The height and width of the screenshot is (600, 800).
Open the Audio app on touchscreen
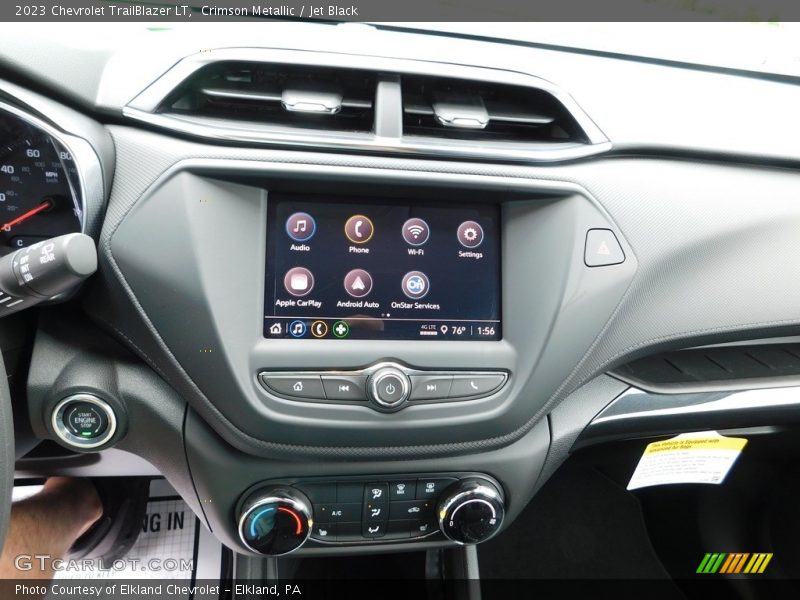click(300, 227)
